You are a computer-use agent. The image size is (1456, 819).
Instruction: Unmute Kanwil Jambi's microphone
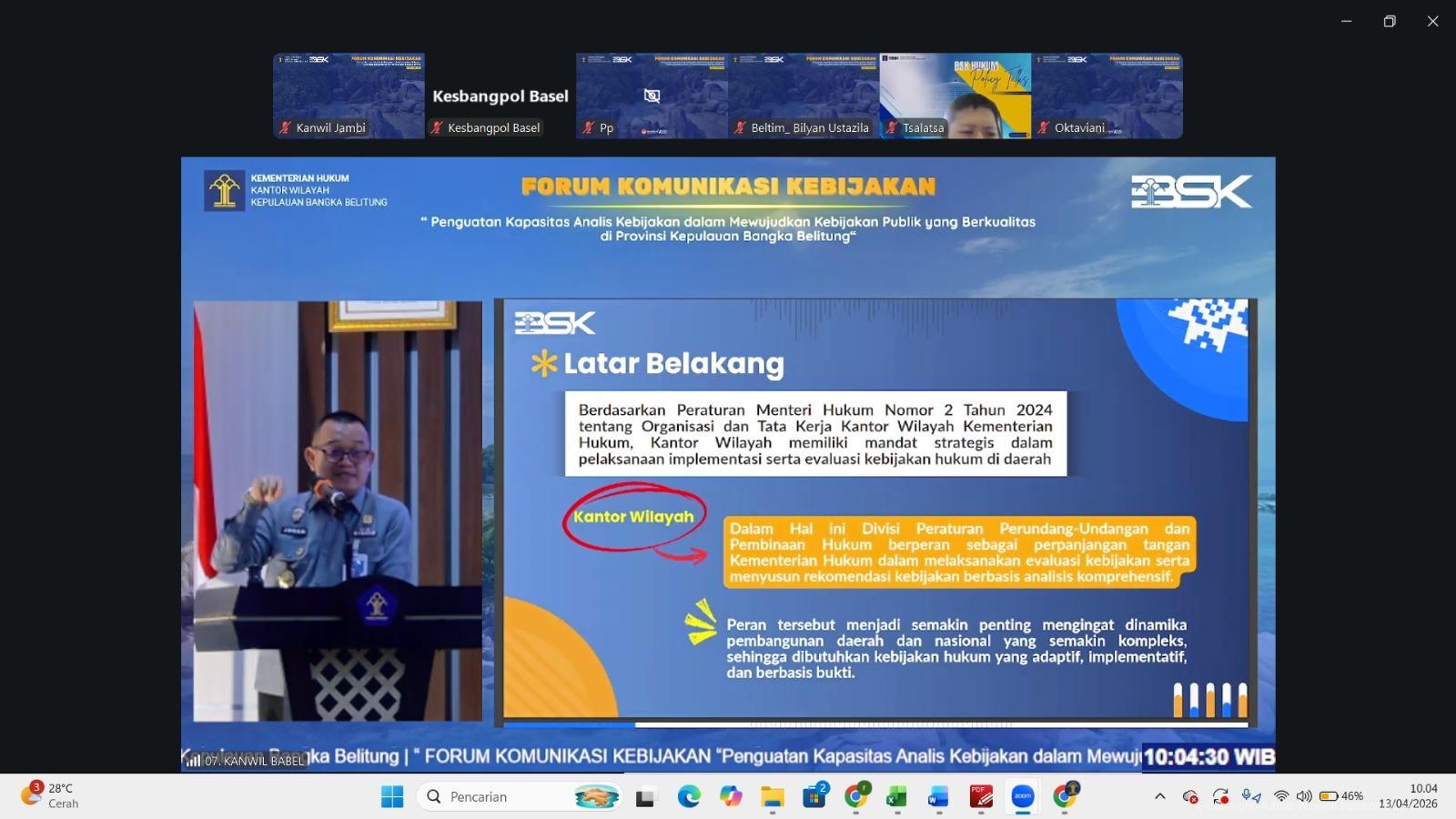click(283, 128)
